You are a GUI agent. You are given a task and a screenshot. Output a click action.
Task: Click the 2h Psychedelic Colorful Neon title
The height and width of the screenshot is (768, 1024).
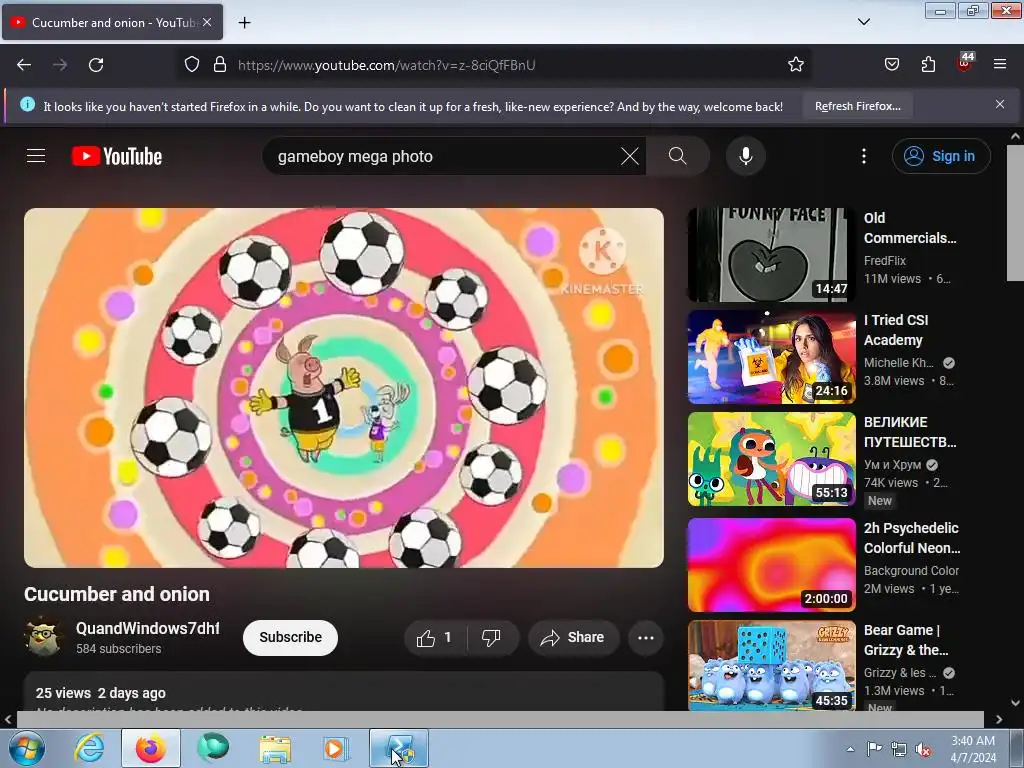tap(912, 537)
